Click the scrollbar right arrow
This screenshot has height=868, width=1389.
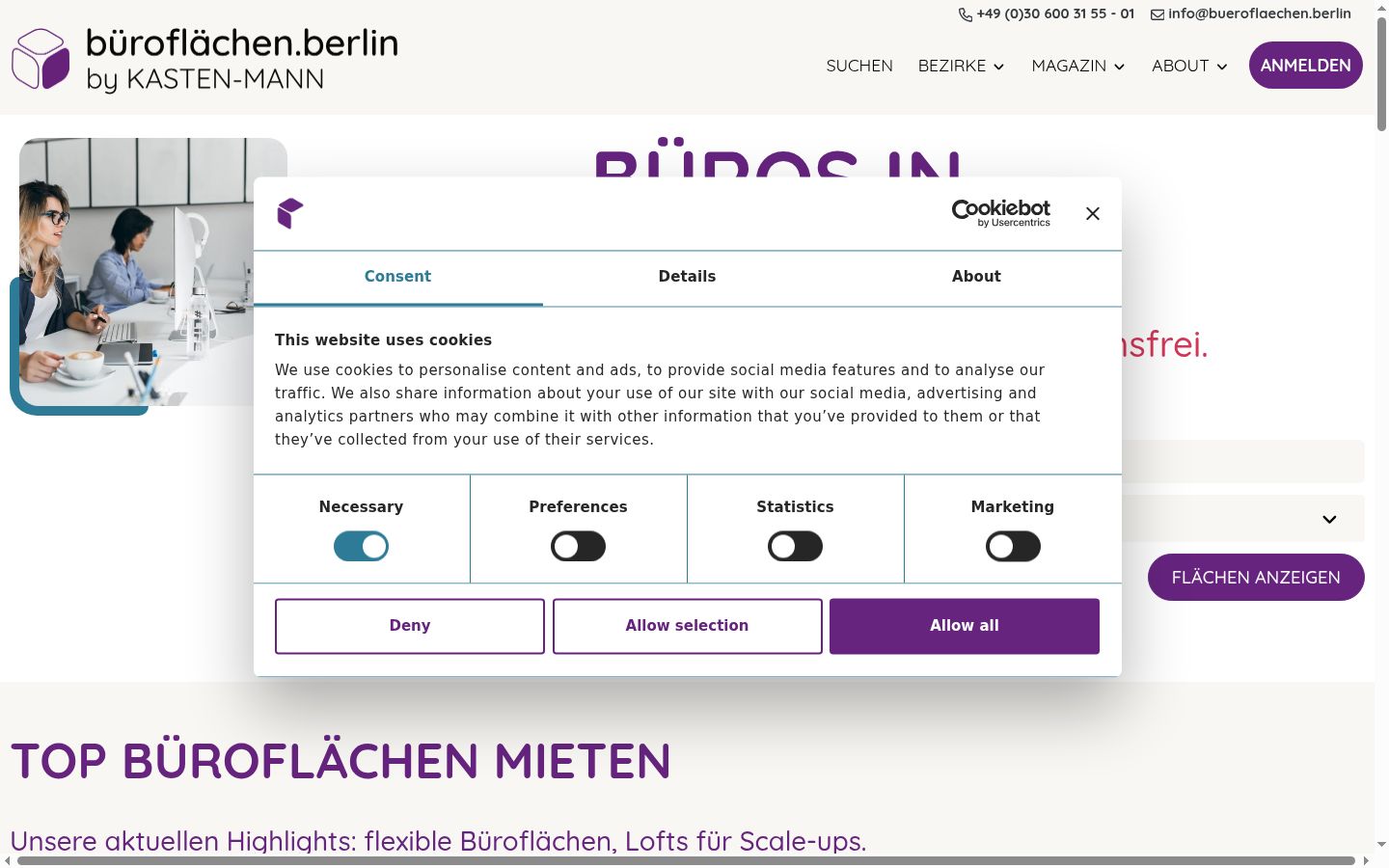point(1366,860)
